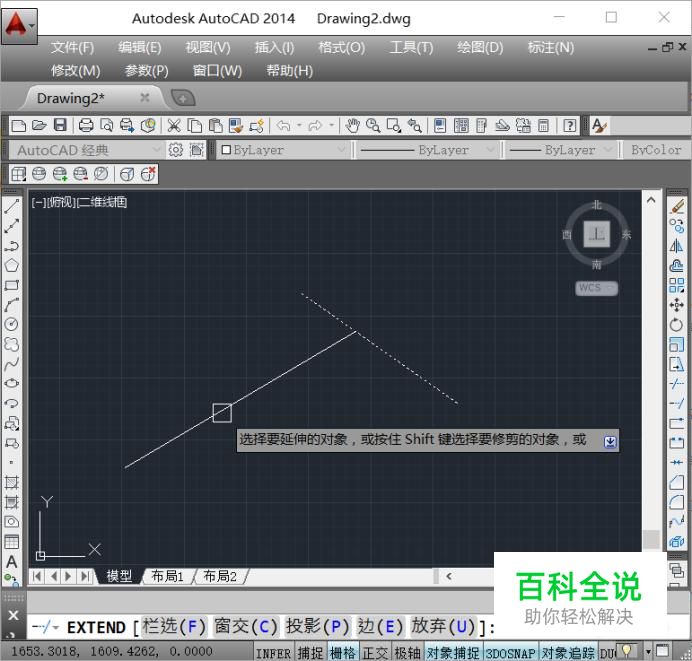The height and width of the screenshot is (661, 692).
Task: Select the Rotate tool
Action: 677,325
